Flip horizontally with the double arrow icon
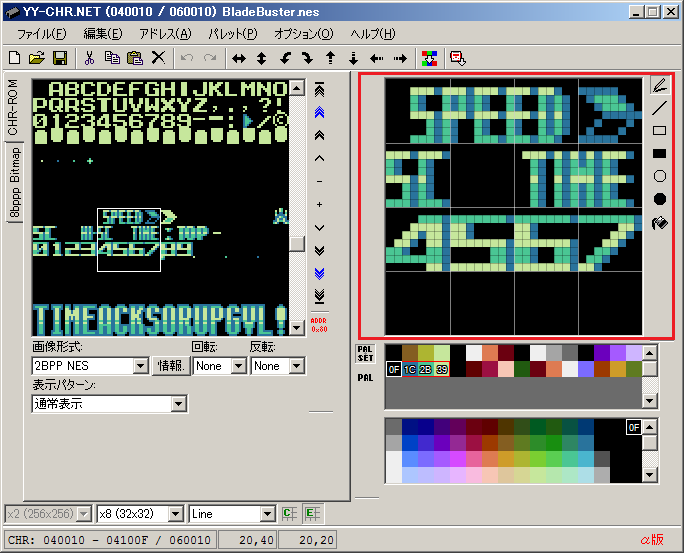This screenshot has width=684, height=553. 239,58
